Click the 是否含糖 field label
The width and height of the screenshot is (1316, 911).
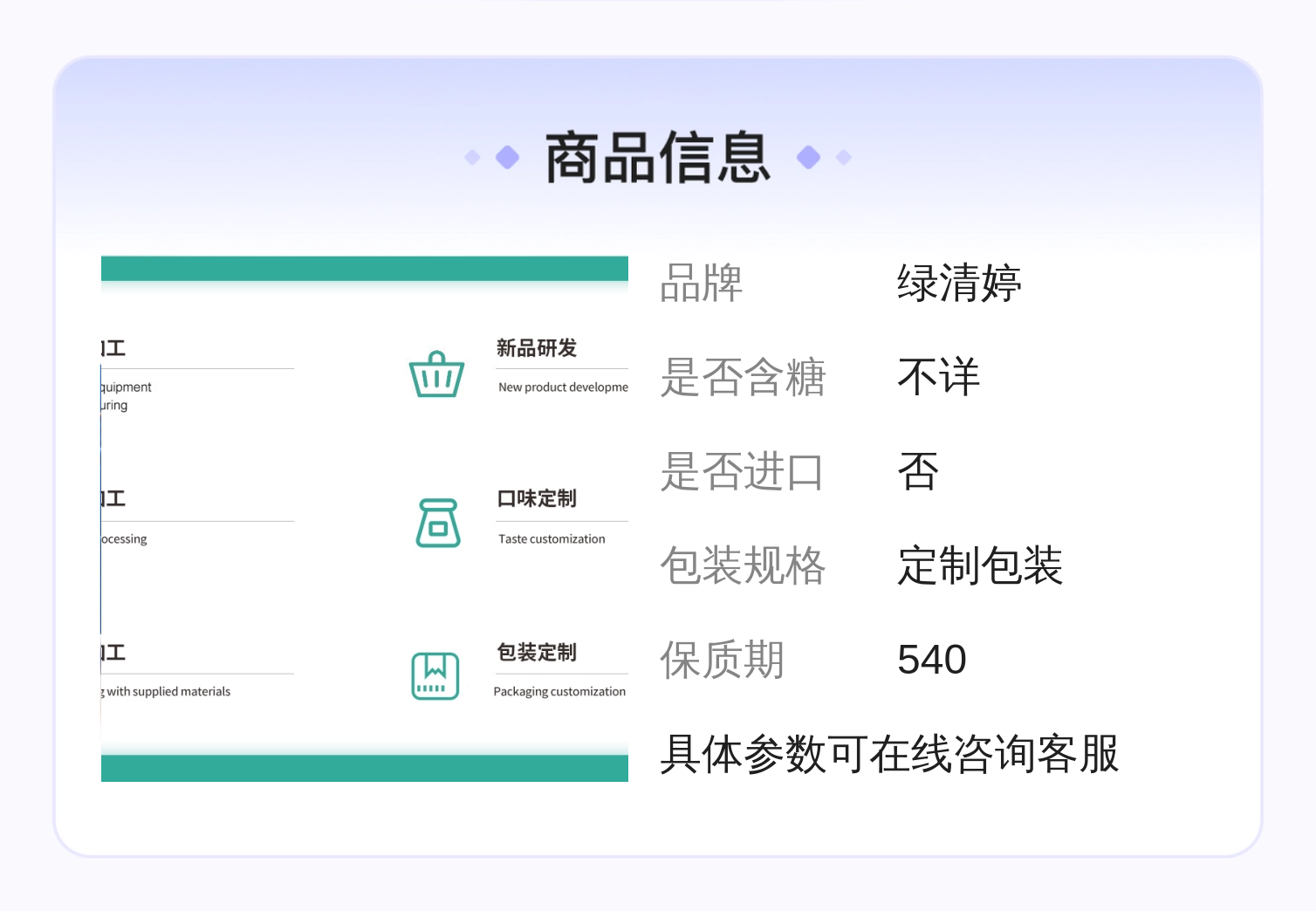click(743, 377)
